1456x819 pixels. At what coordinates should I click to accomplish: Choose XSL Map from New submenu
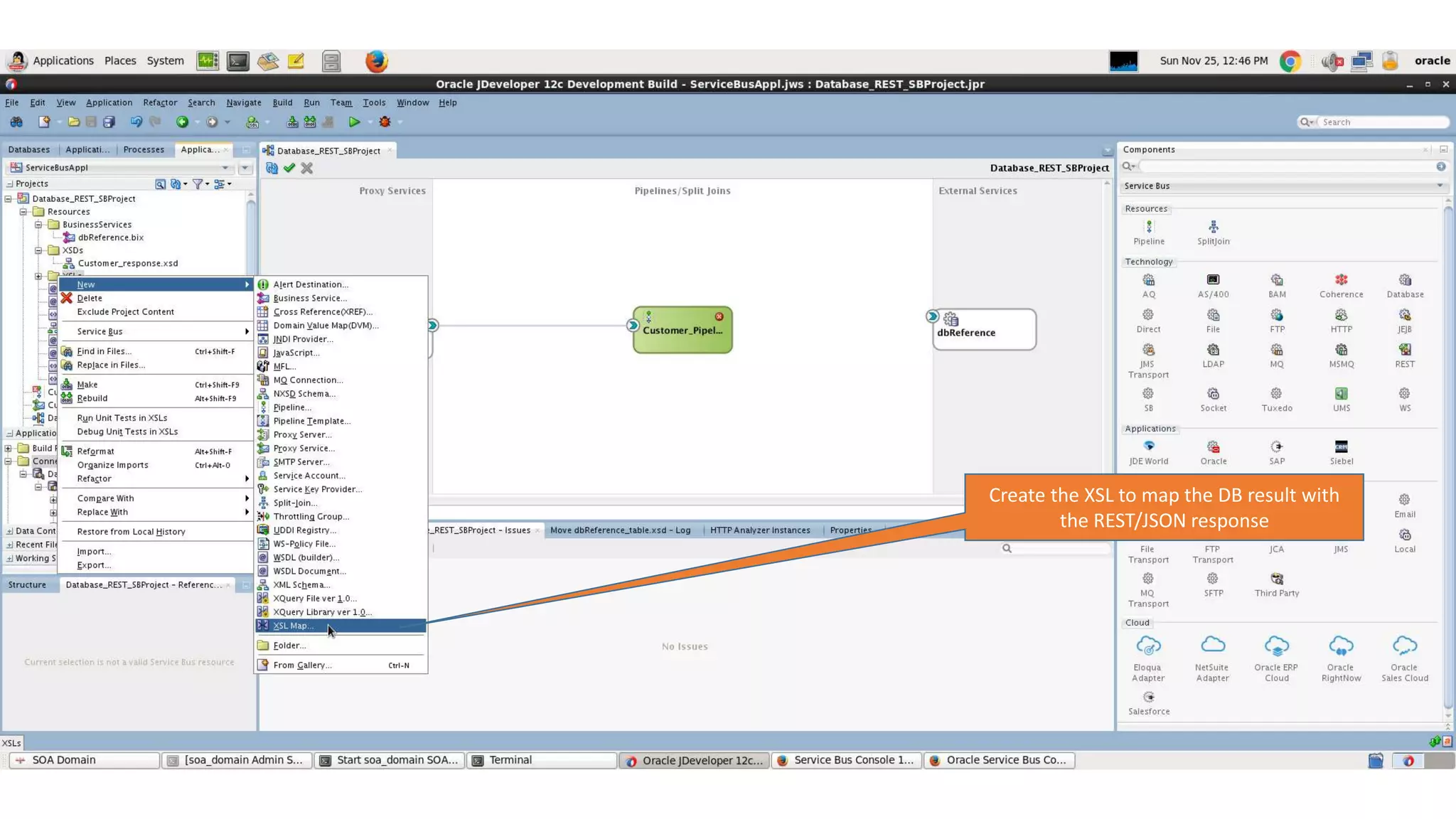point(341,626)
